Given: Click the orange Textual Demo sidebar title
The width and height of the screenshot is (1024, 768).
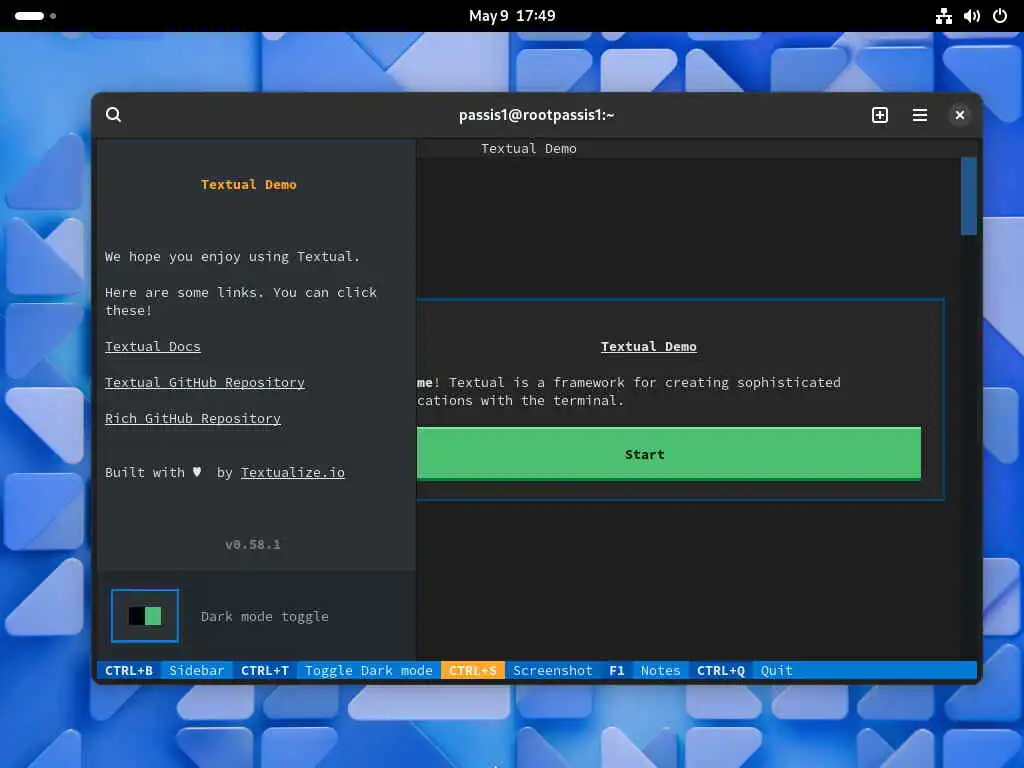Looking at the screenshot, I should click(249, 185).
